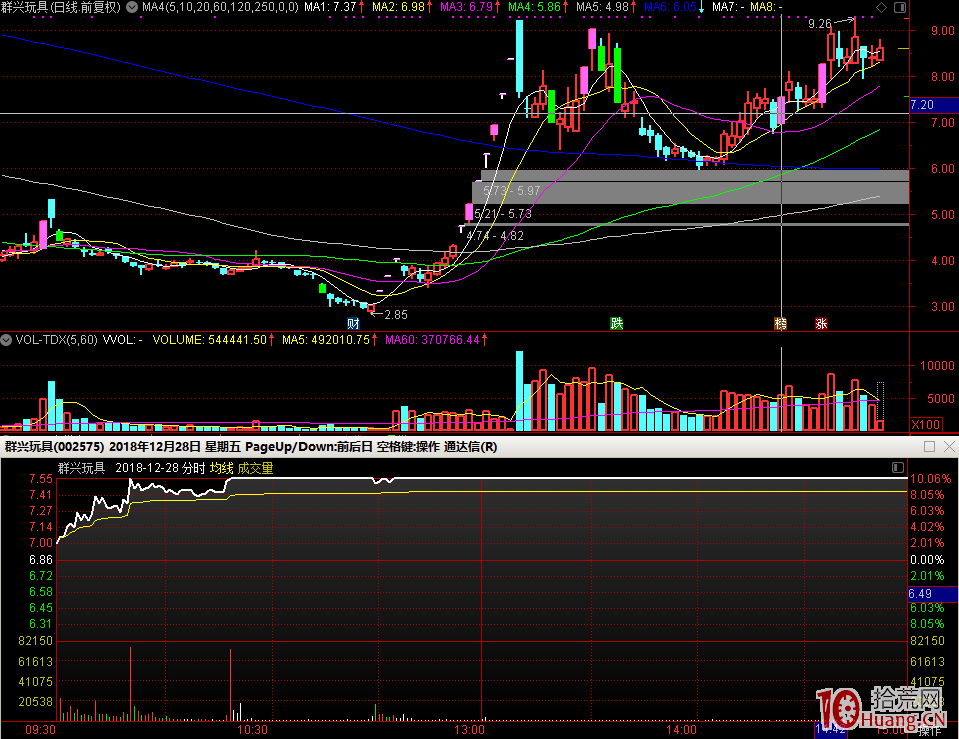Maximize the intraday popup window
Screen dimensions: 959x739
click(929, 447)
